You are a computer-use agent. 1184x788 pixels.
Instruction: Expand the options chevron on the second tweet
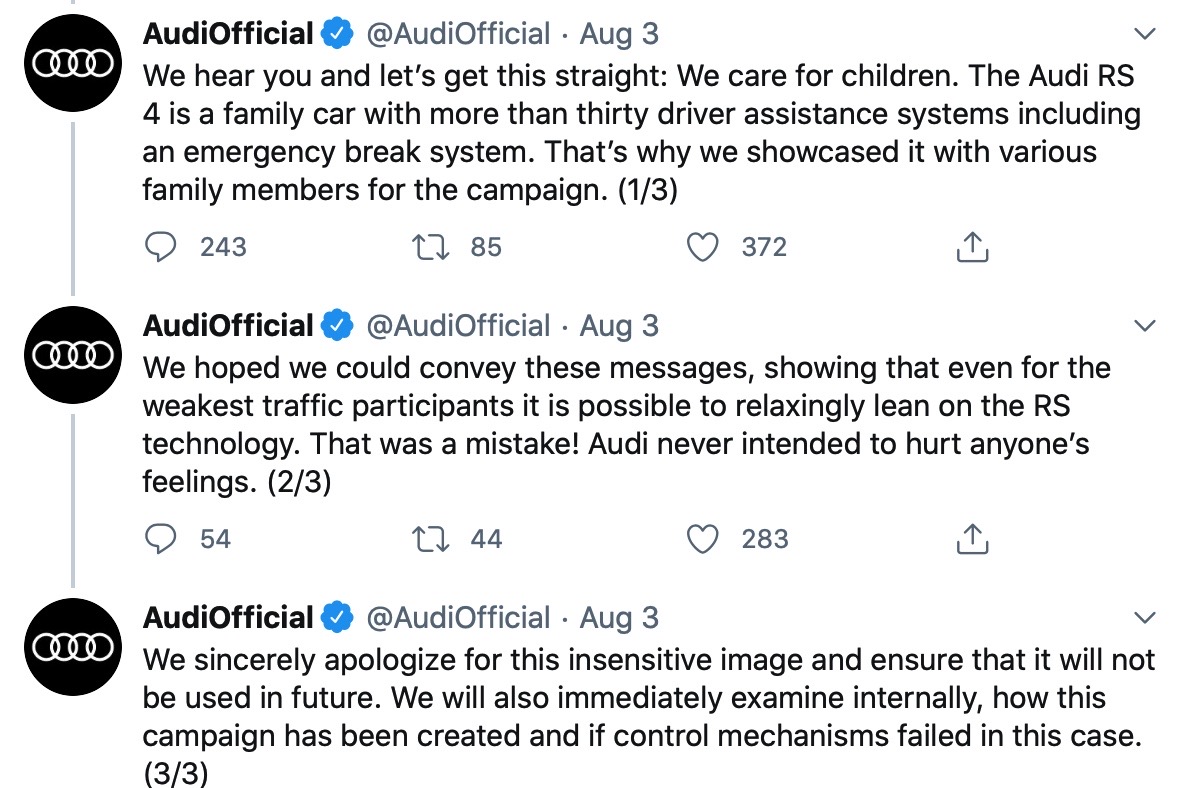pos(1145,325)
